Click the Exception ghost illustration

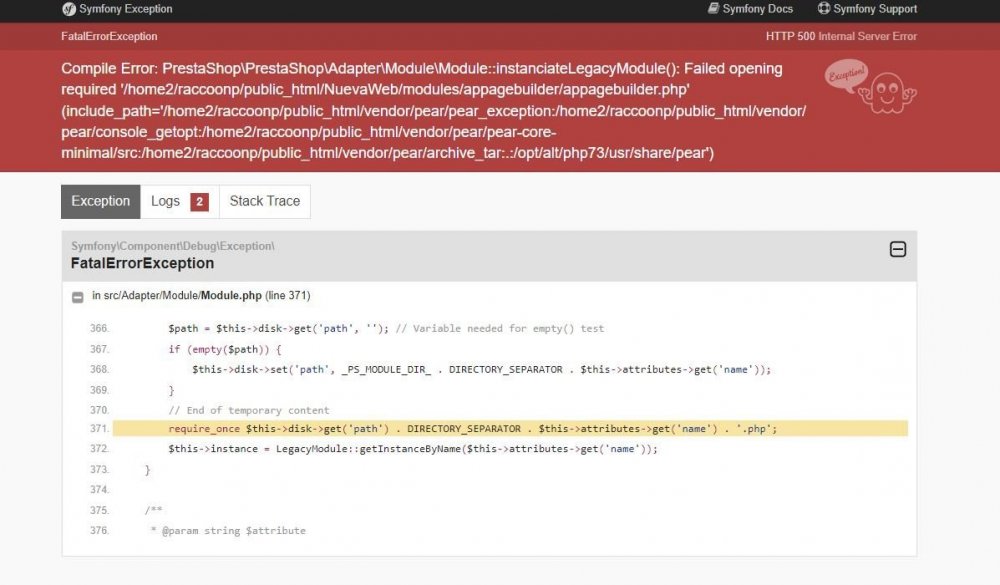(870, 87)
